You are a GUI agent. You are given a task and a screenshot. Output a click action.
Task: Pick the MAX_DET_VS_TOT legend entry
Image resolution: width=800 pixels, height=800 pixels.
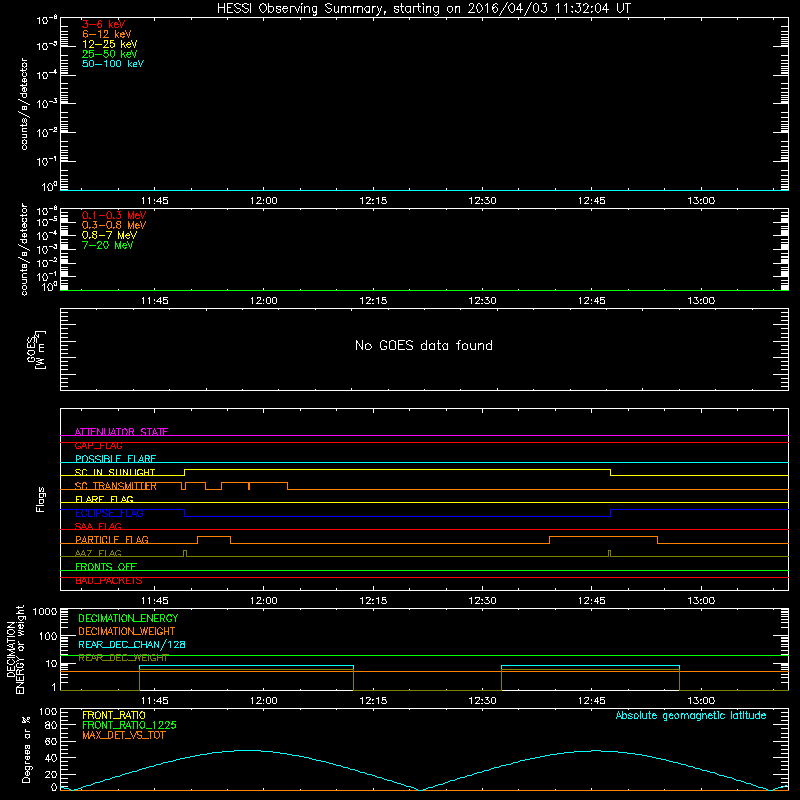pos(123,735)
